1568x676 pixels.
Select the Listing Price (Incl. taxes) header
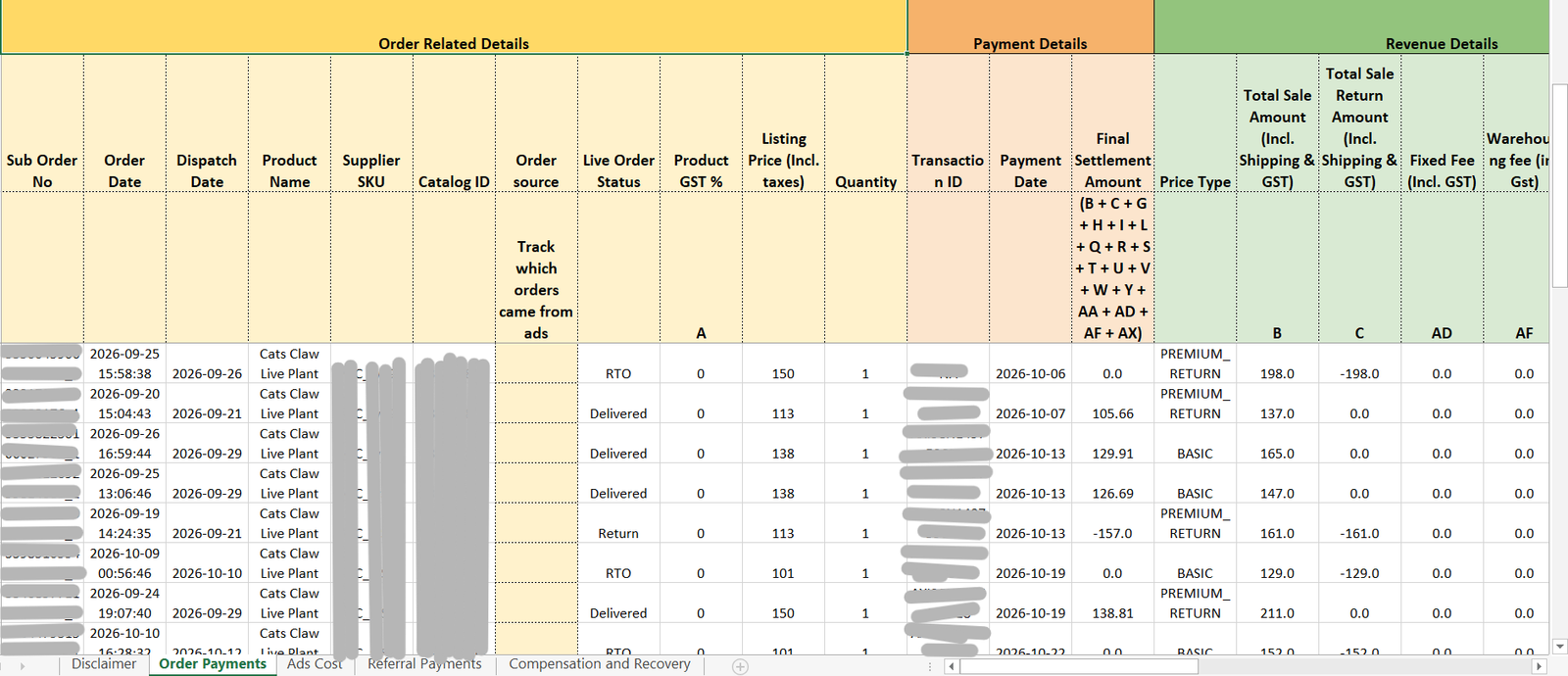[783, 123]
